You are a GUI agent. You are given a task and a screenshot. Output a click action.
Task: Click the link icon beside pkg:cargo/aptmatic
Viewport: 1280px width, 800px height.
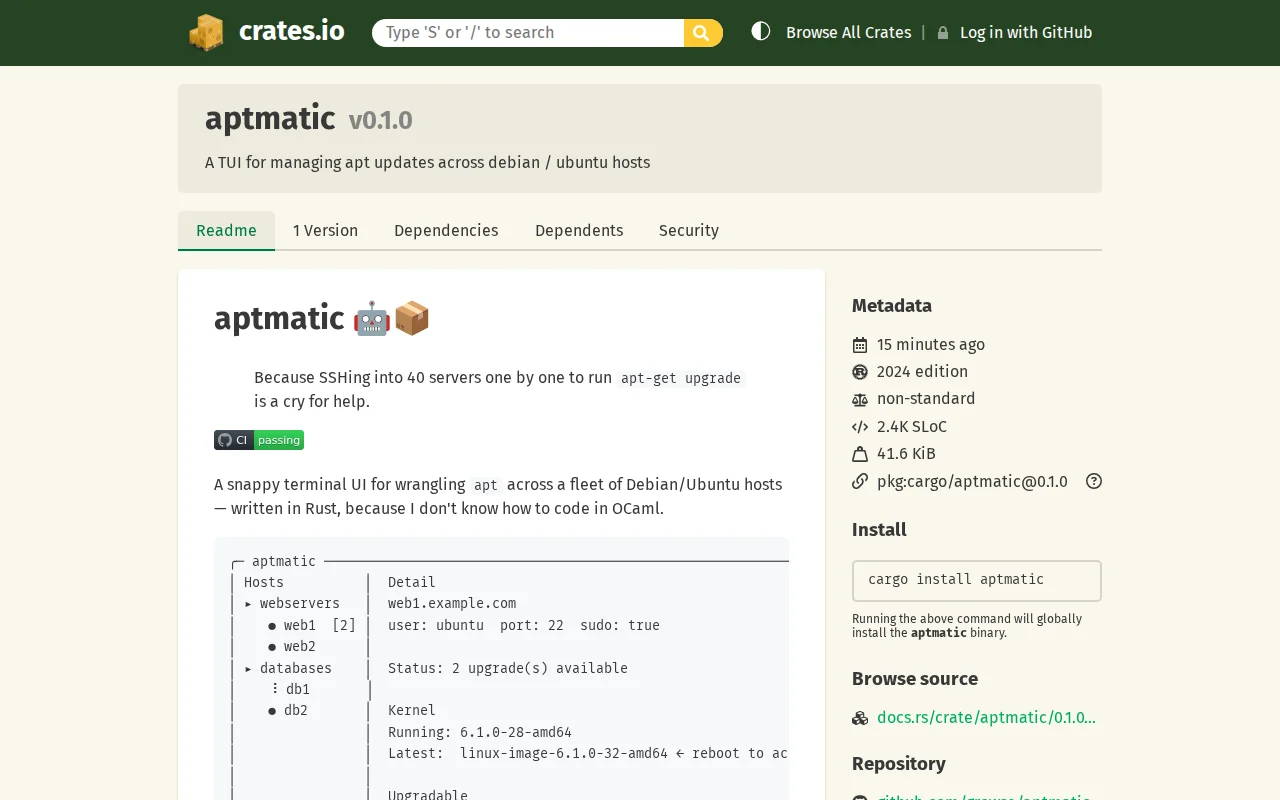[860, 481]
